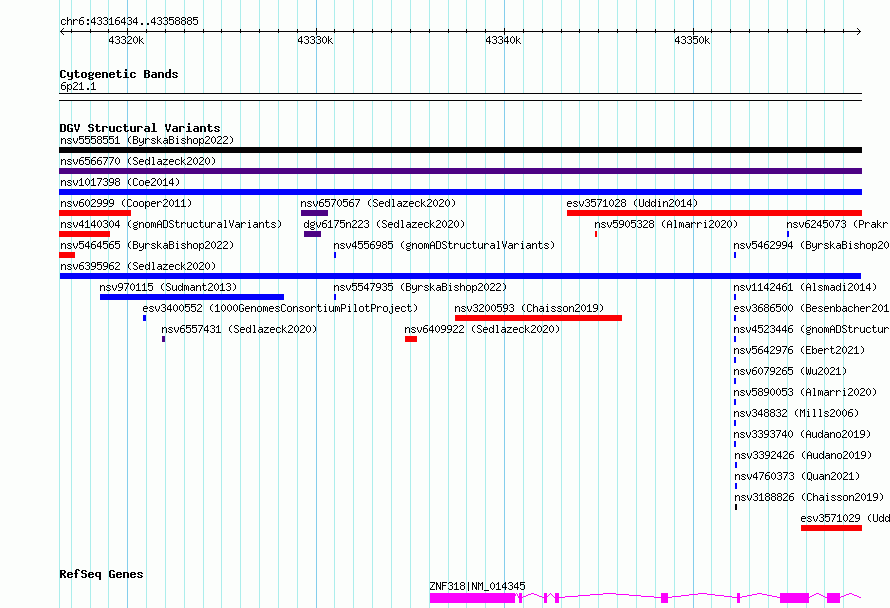The height and width of the screenshot is (608, 890).
Task: Open esv3571028 (Uddin2014) variant label
Action: [632, 203]
